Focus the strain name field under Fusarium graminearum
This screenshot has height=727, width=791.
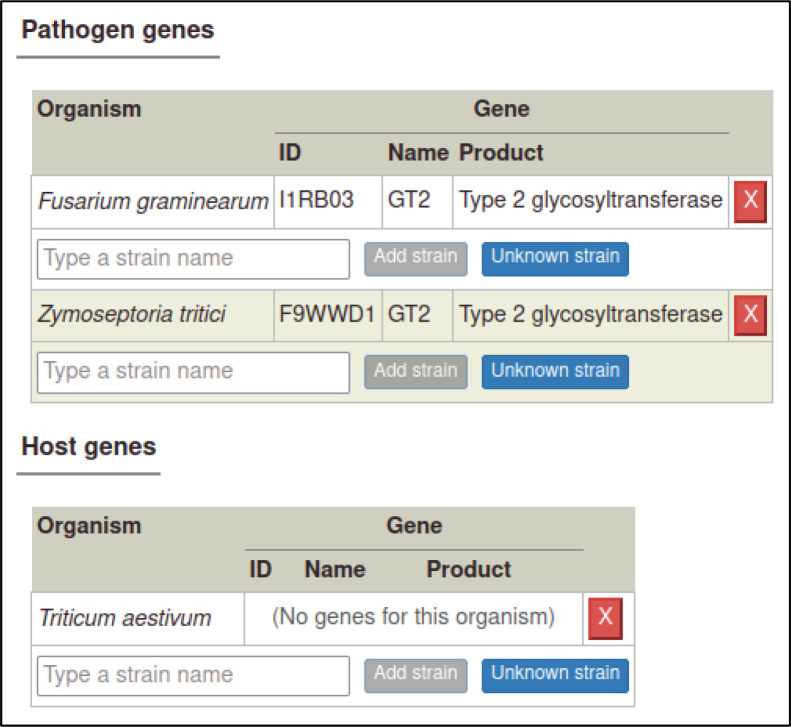193,259
